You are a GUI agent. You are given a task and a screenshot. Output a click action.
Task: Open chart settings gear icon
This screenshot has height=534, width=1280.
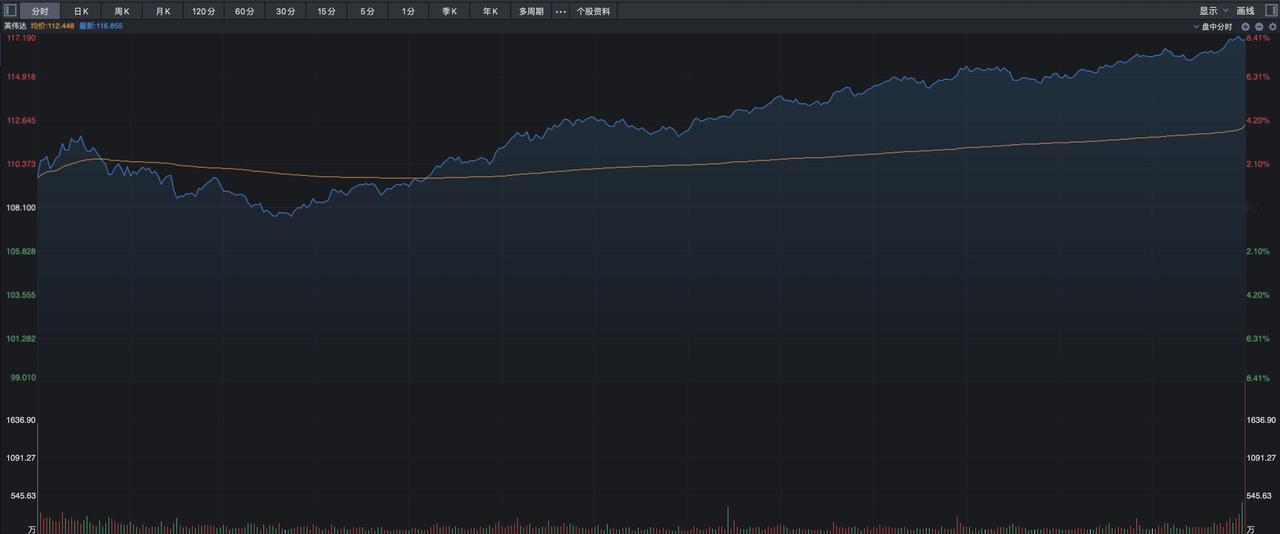click(x=1272, y=27)
